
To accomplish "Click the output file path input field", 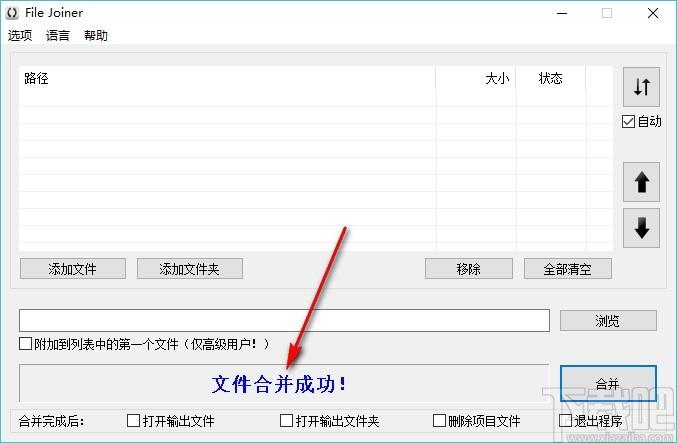I will [x=284, y=320].
